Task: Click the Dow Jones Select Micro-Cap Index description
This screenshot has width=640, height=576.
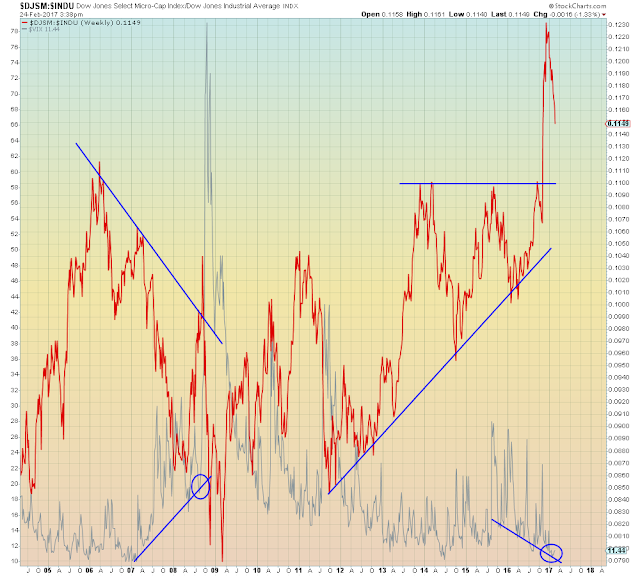Action: (131, 6)
